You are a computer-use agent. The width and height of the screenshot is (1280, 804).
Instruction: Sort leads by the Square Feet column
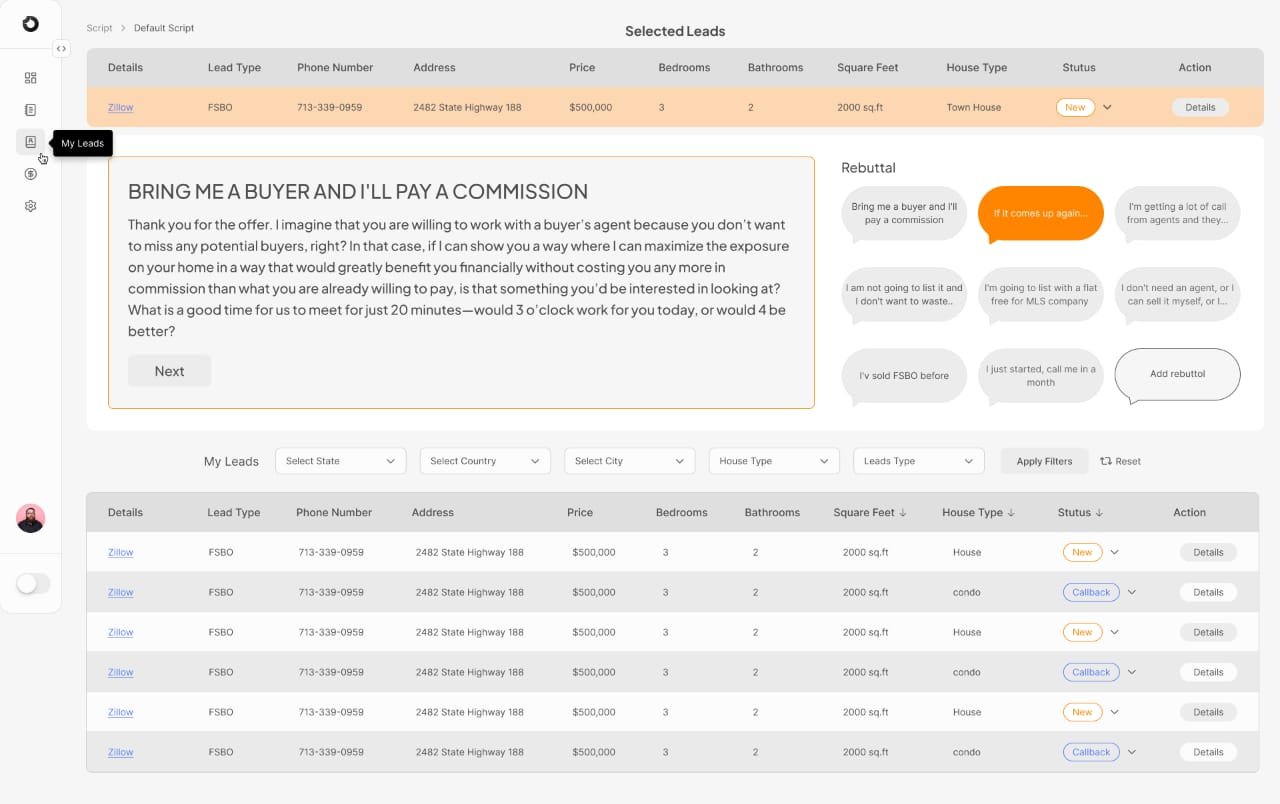click(869, 512)
